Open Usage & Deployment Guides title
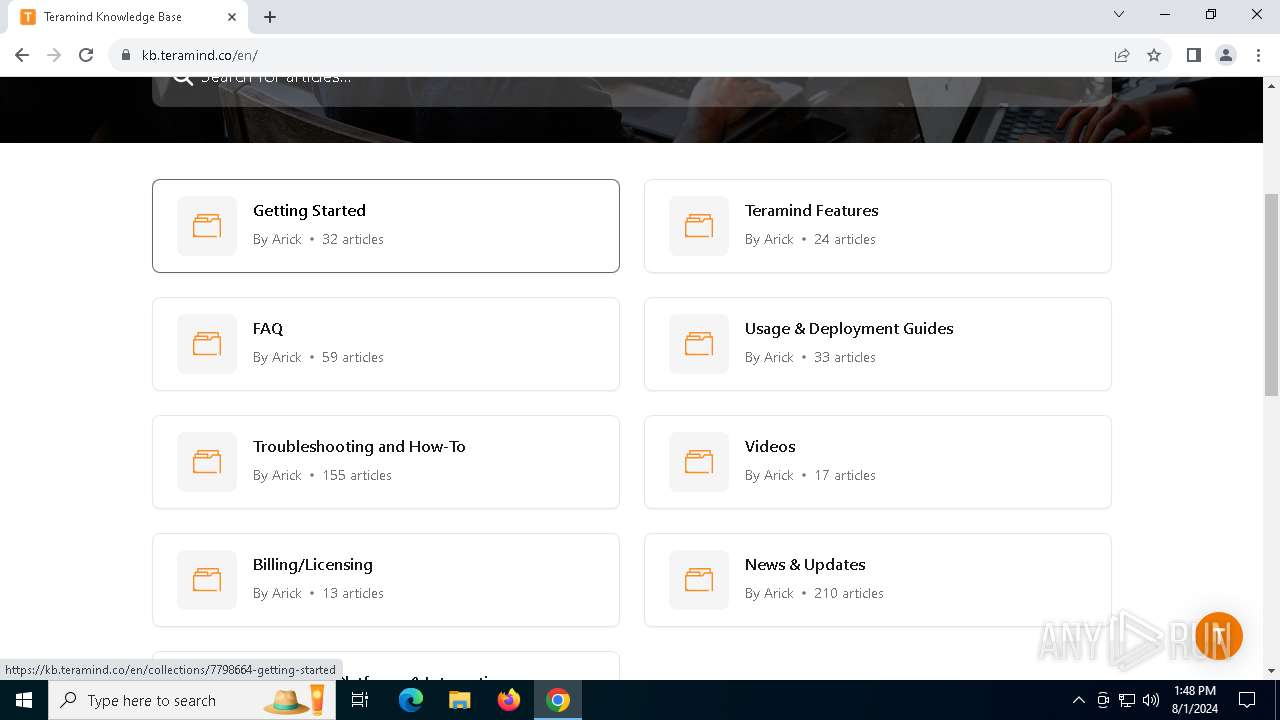This screenshot has height=720, width=1280. click(x=849, y=328)
